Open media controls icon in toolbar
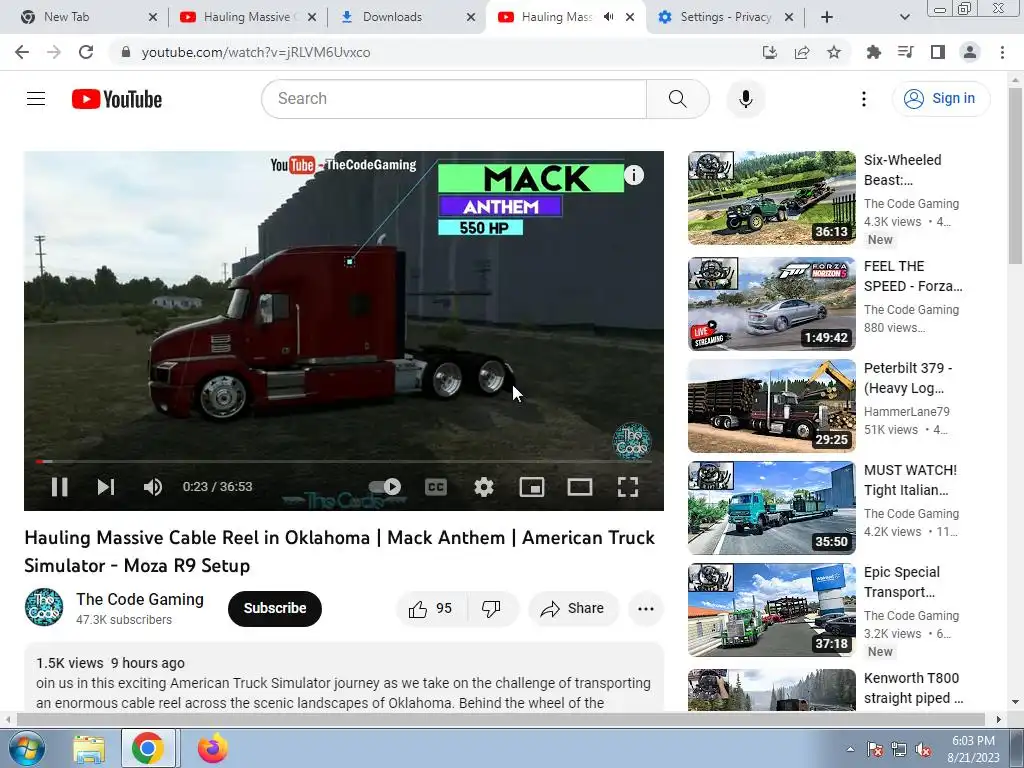 click(905, 52)
